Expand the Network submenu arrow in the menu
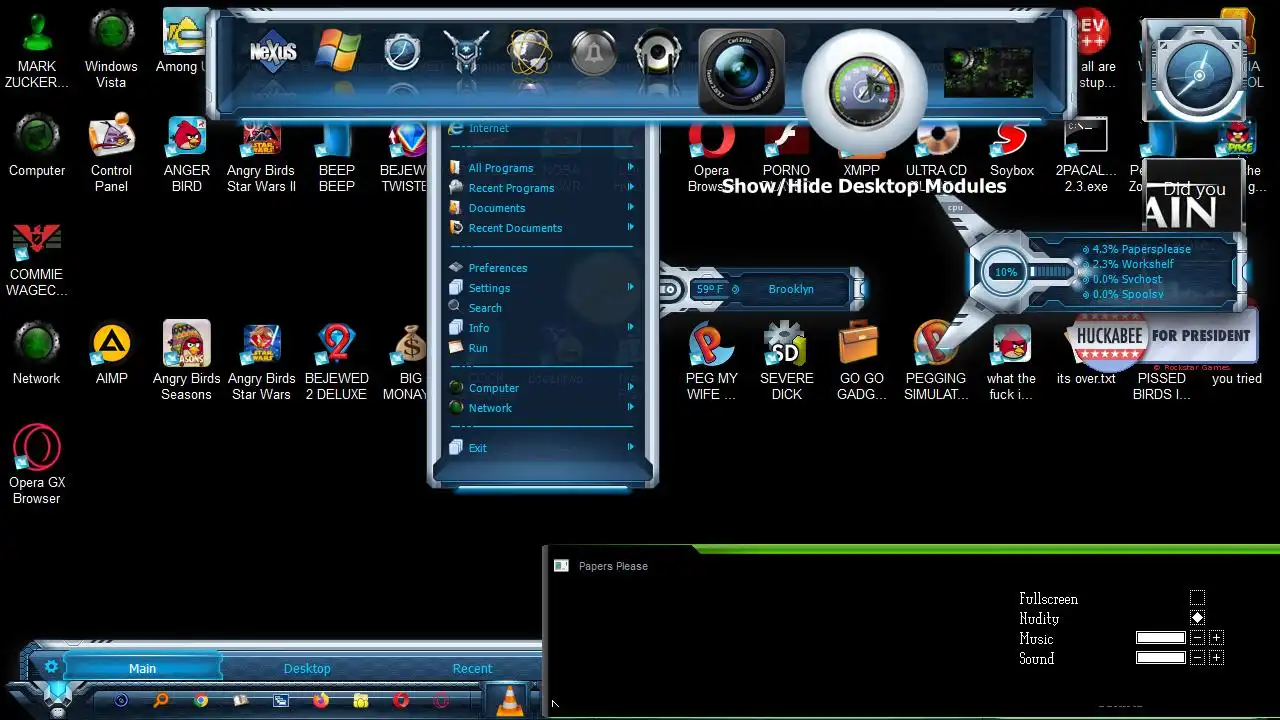 point(631,407)
